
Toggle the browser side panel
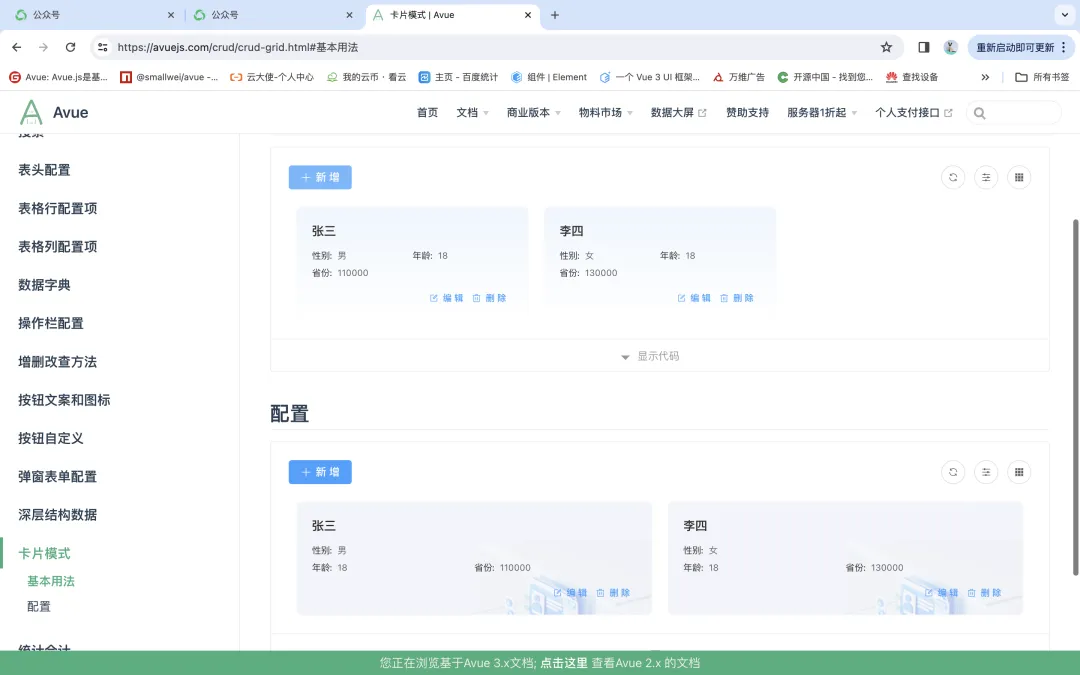coord(923,47)
